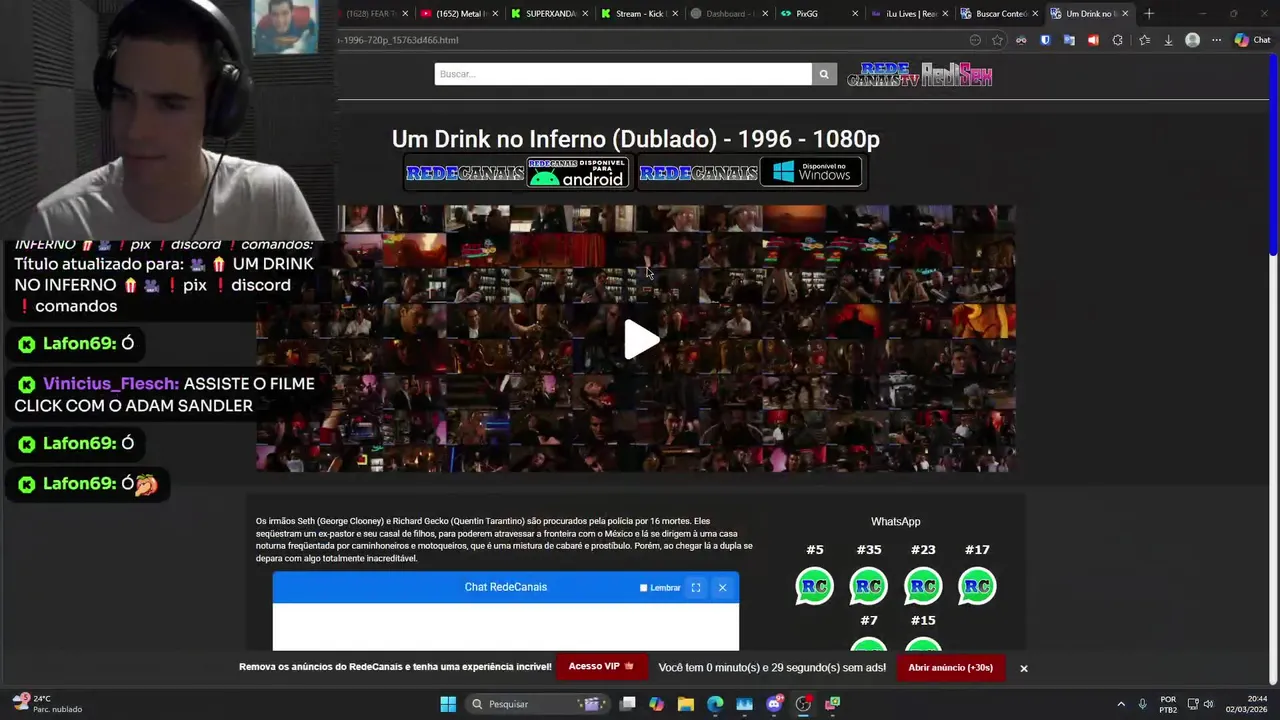The image size is (1280, 720).
Task: Close the Chat RedeCanais panel
Action: tap(722, 588)
